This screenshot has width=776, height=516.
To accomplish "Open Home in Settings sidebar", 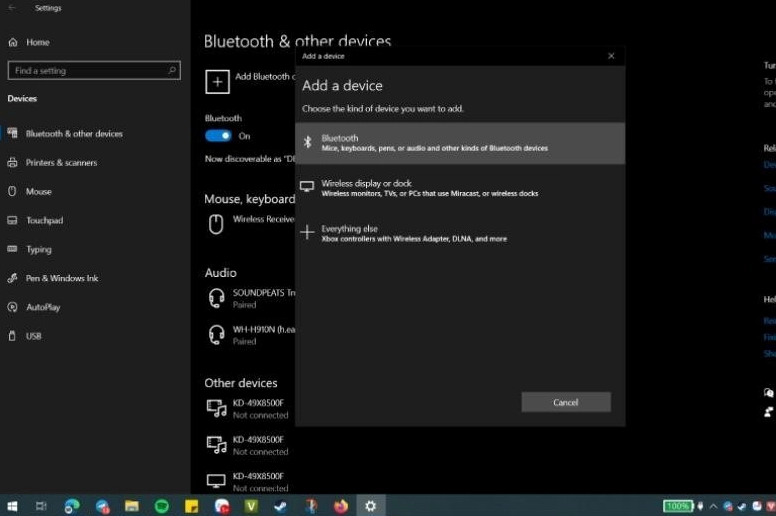I will pyautogui.click(x=37, y=42).
